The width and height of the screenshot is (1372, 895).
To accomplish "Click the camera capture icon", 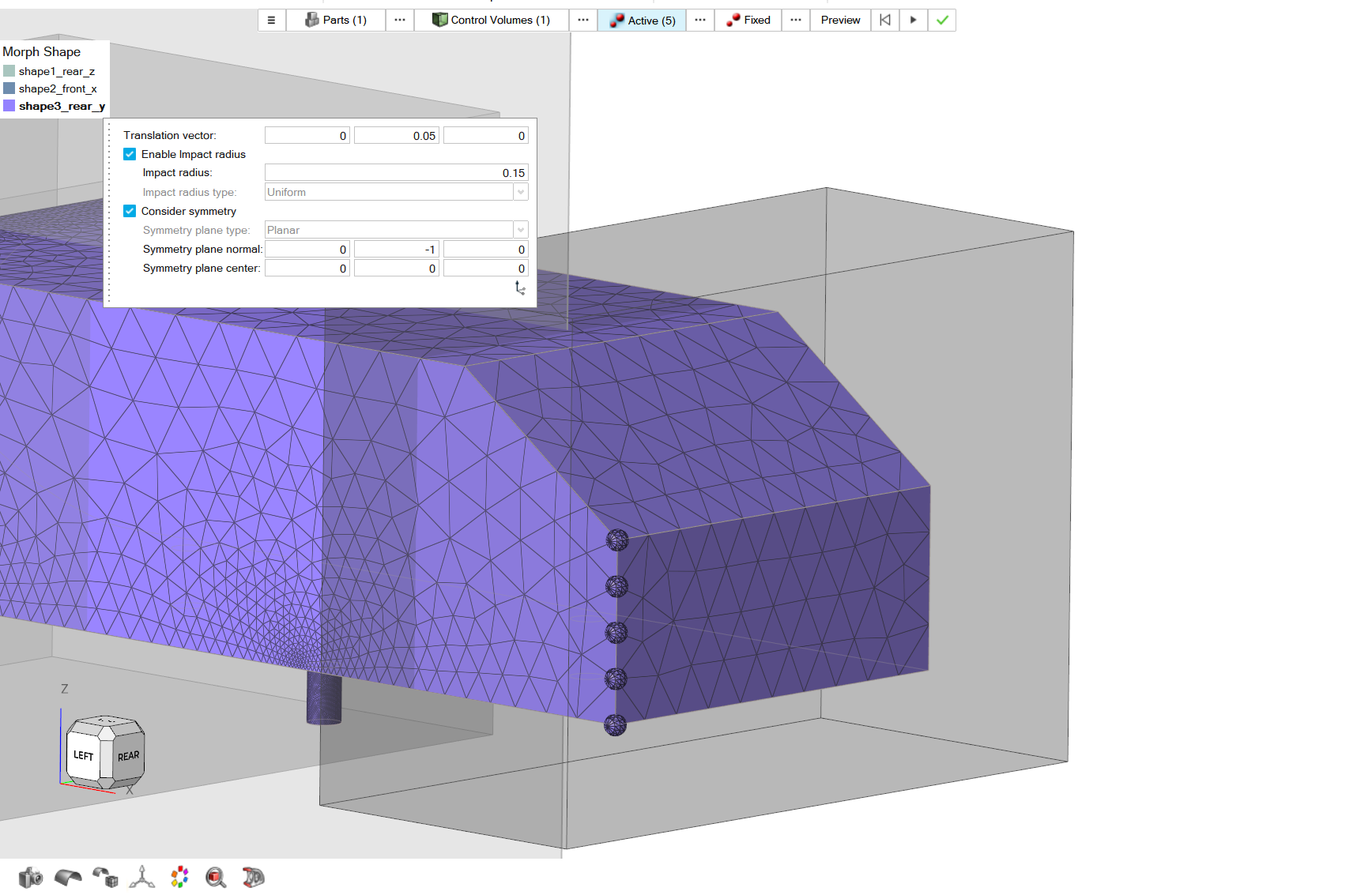I will (30, 877).
